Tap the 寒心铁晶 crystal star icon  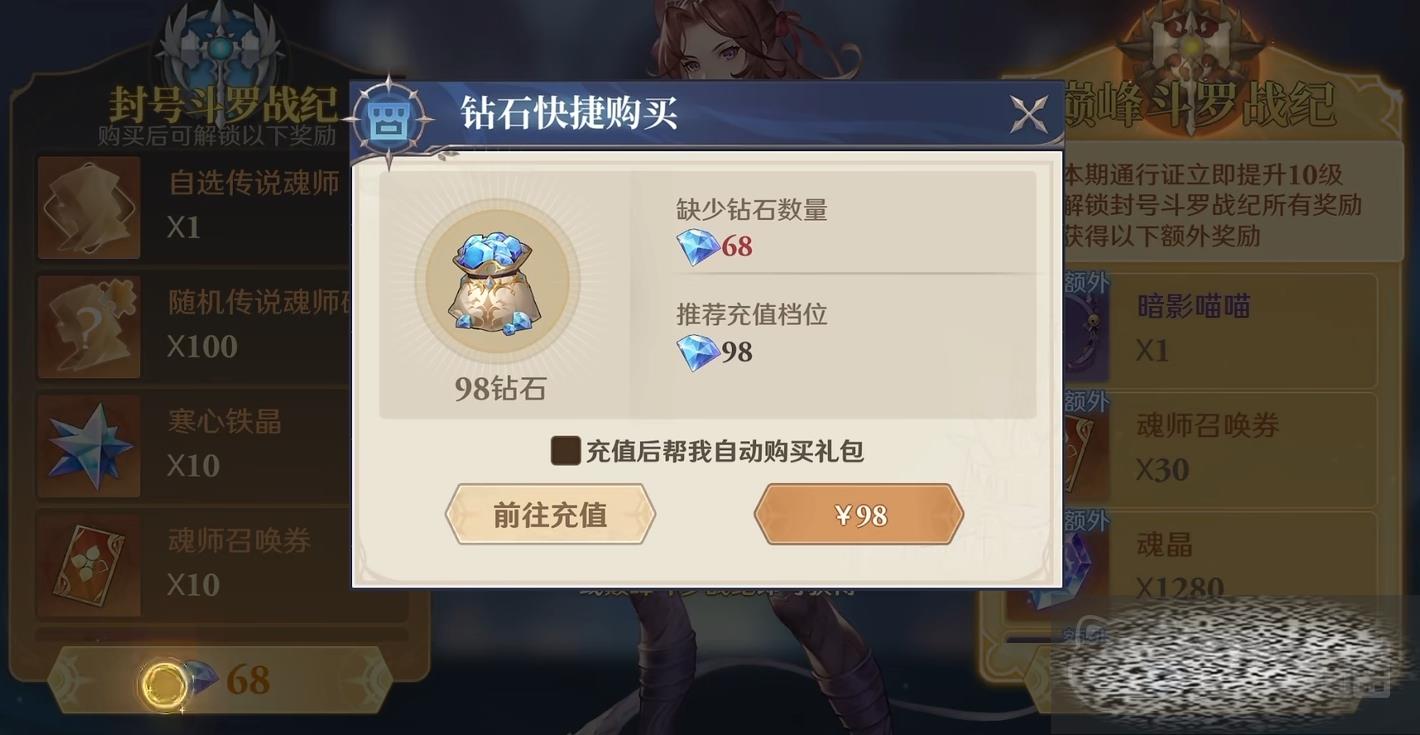click(x=89, y=446)
